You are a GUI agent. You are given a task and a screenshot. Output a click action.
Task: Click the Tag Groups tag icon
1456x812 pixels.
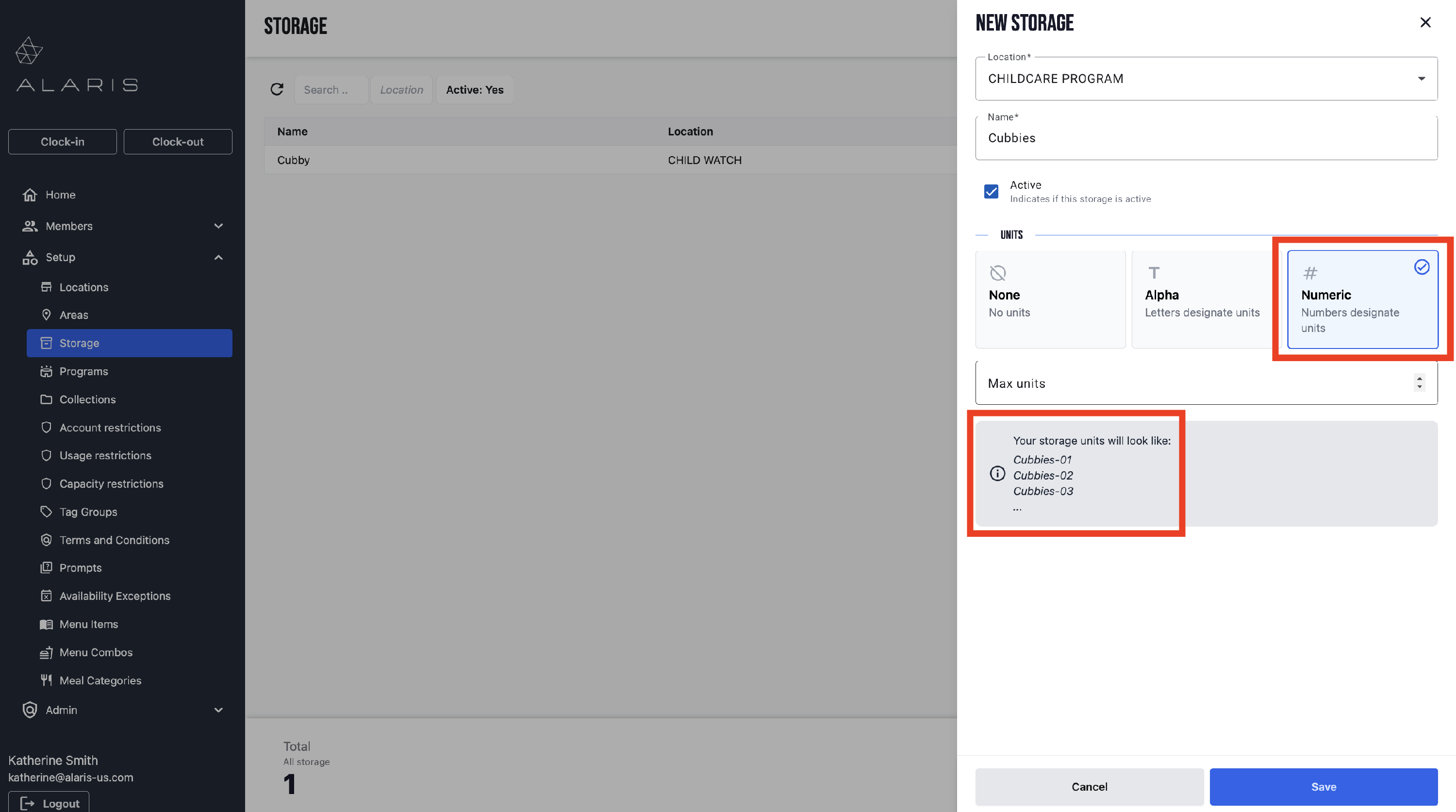pyautogui.click(x=46, y=512)
